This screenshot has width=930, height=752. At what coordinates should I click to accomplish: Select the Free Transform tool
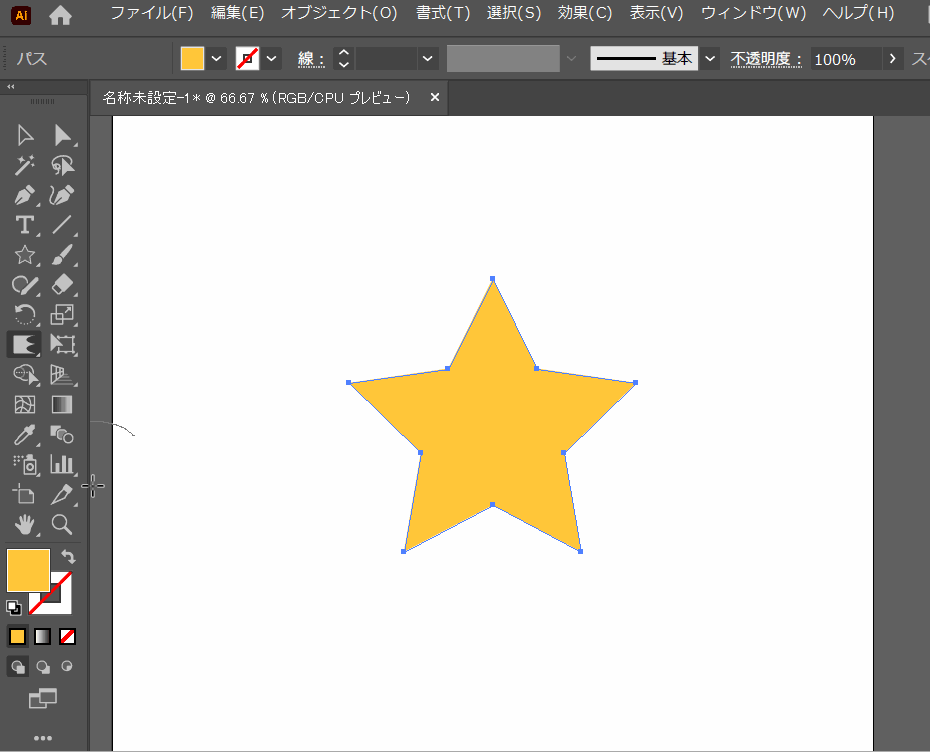pyautogui.click(x=62, y=345)
